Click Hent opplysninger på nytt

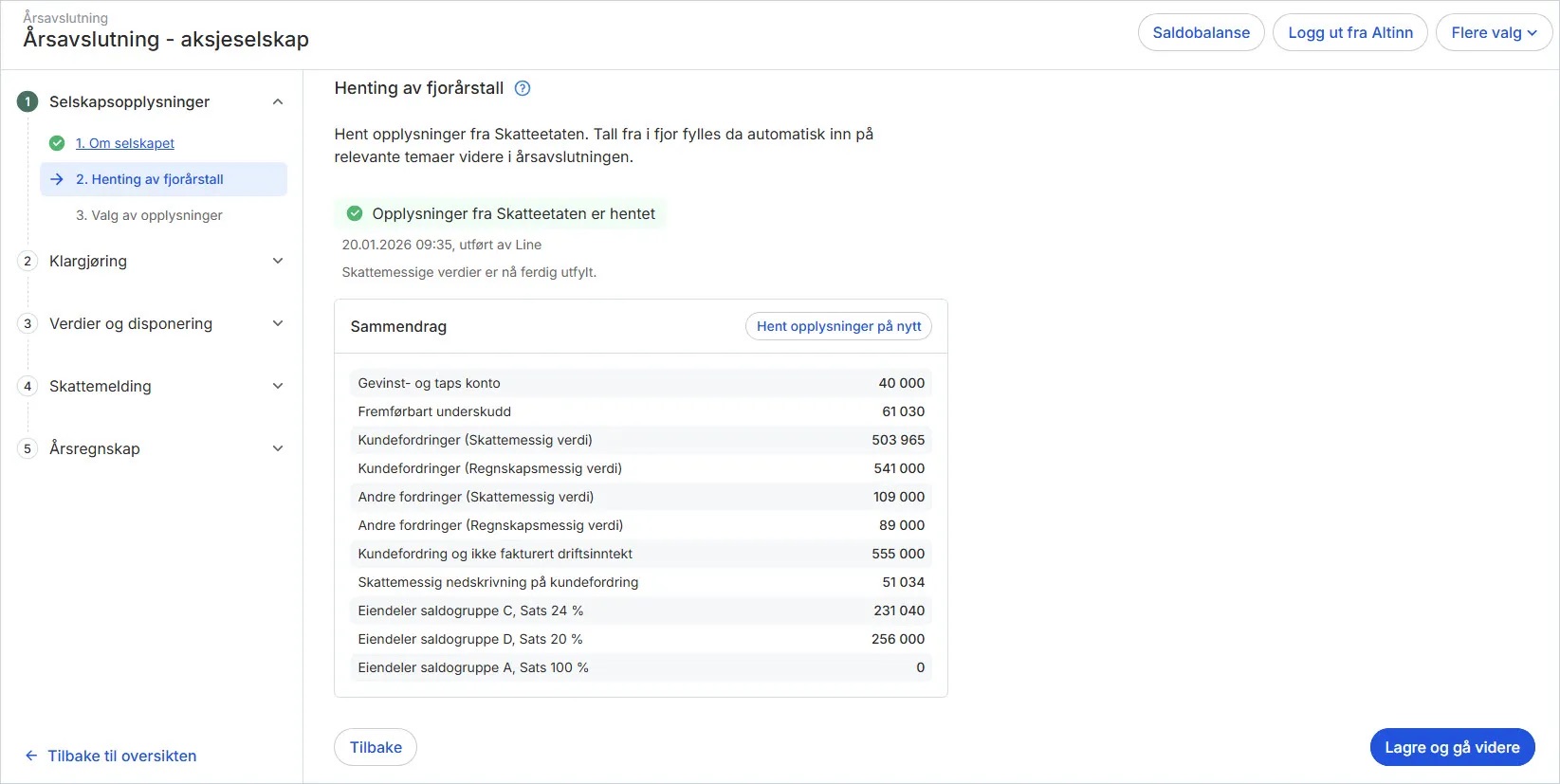(838, 326)
